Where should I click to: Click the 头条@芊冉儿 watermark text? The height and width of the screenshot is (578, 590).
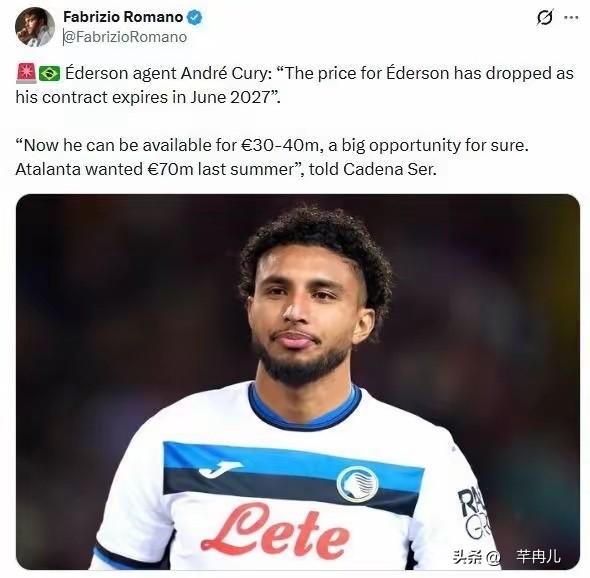tap(506, 556)
